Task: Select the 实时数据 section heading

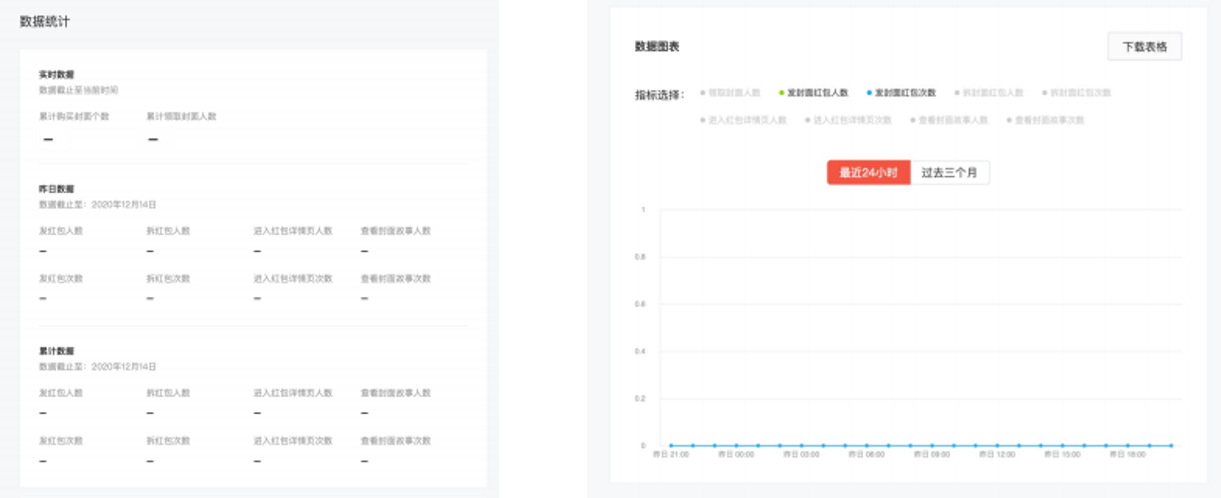Action: 55,75
